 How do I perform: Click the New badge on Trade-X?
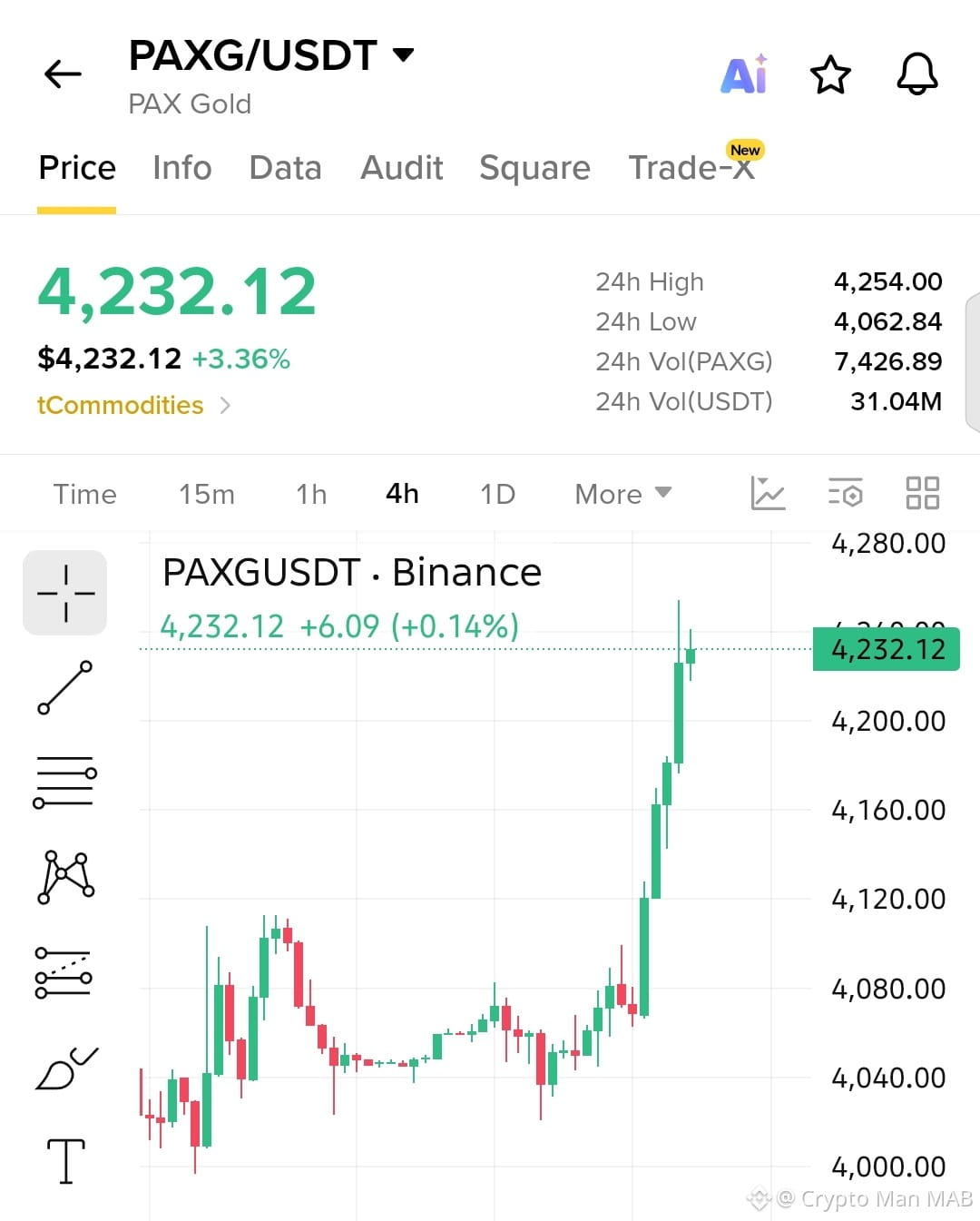click(745, 150)
